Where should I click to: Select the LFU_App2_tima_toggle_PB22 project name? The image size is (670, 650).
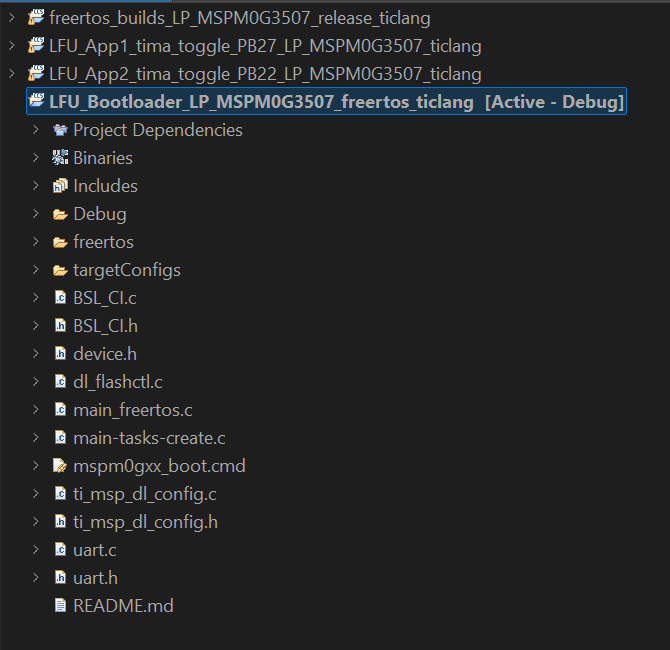click(x=265, y=74)
